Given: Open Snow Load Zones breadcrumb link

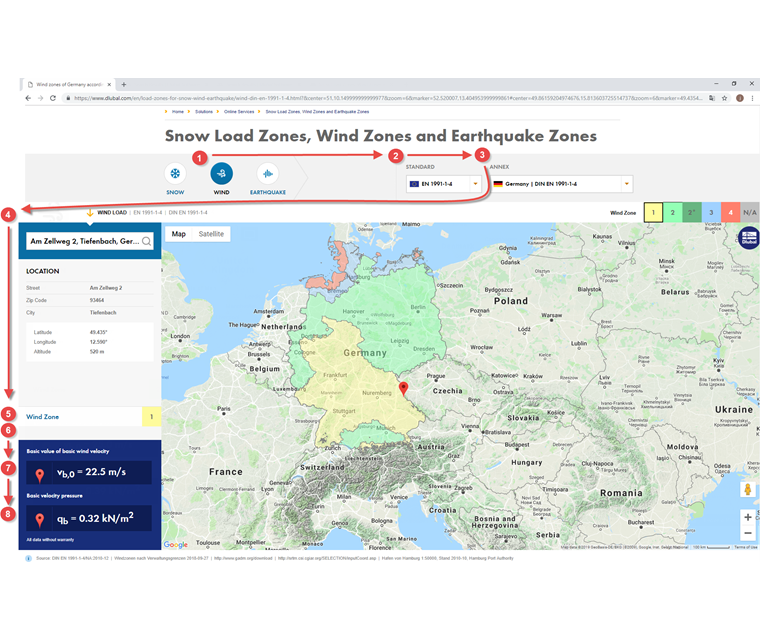Looking at the screenshot, I should 317,112.
